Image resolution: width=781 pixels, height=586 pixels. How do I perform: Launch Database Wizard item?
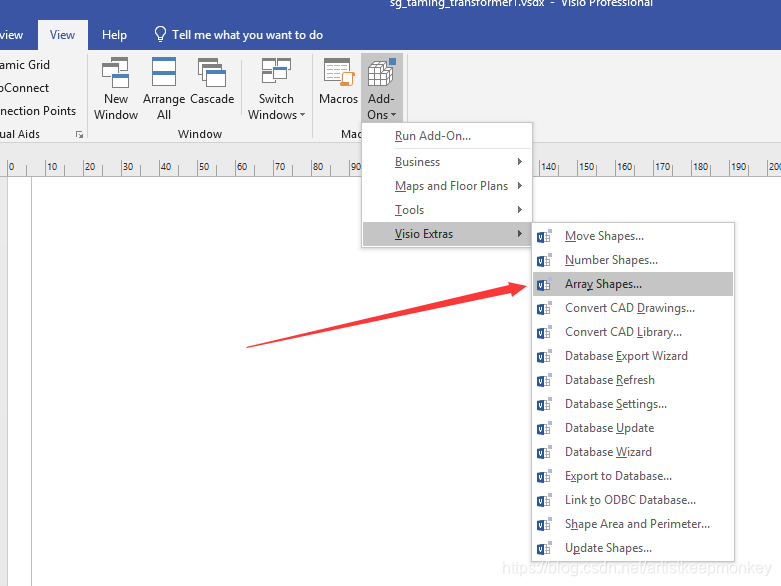coord(633,452)
